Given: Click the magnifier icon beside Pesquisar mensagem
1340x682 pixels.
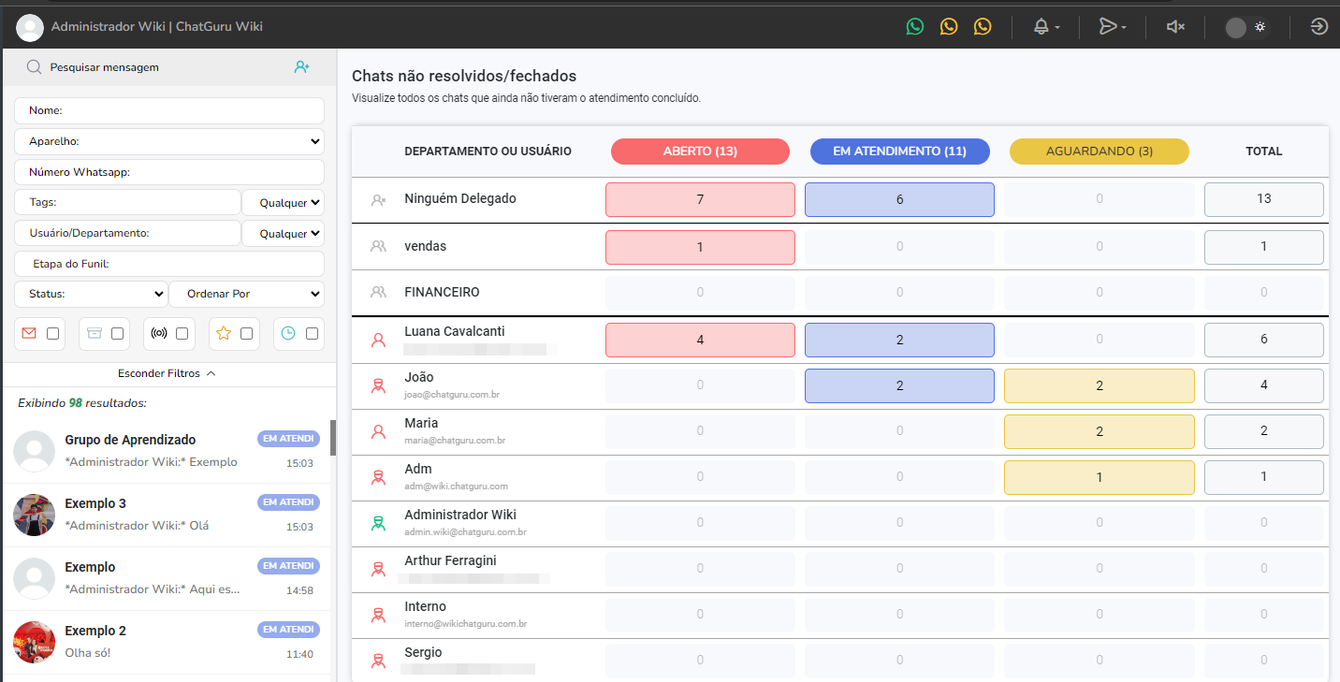Looking at the screenshot, I should coord(34,67).
